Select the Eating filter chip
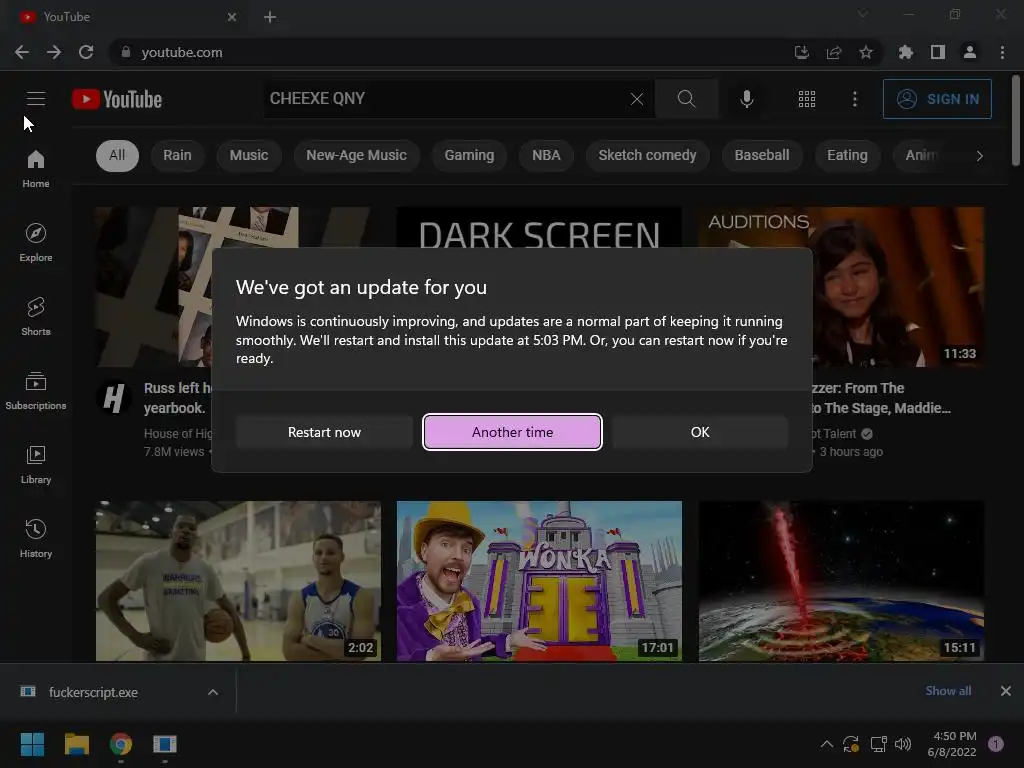The width and height of the screenshot is (1024, 768). click(x=847, y=155)
